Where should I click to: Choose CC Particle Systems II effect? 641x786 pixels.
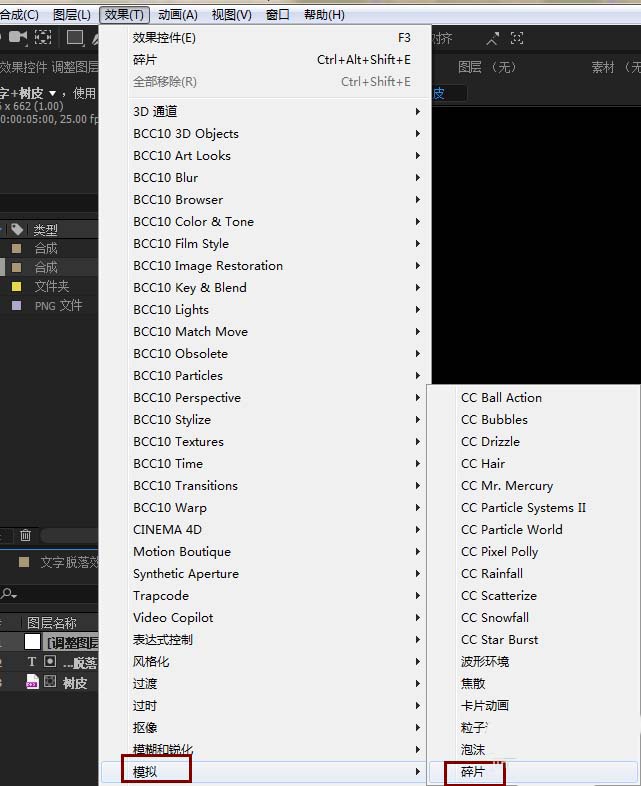[x=534, y=508]
